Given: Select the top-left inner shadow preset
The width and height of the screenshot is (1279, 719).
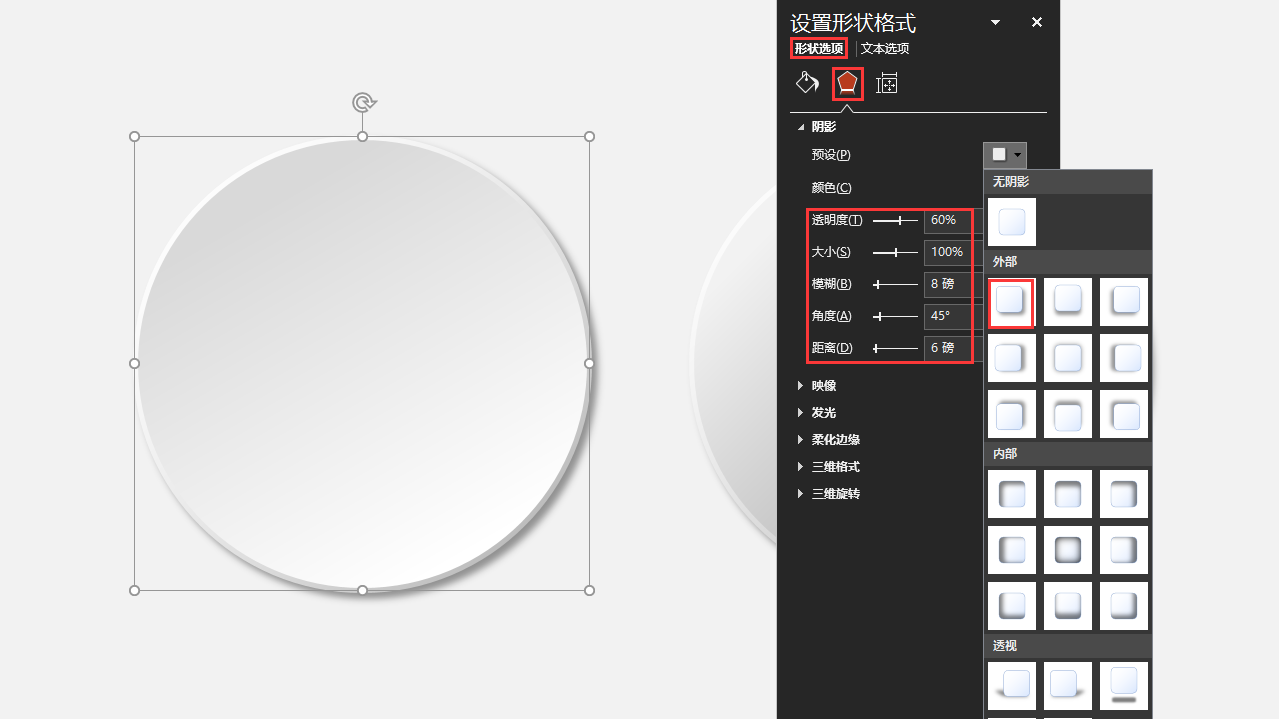Looking at the screenshot, I should point(1011,493).
